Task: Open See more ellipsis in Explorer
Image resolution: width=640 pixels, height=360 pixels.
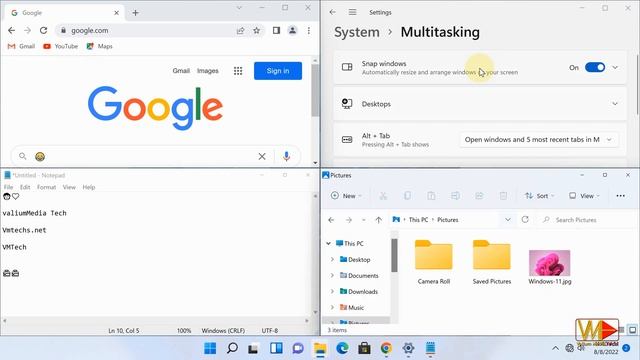Action: [x=620, y=196]
